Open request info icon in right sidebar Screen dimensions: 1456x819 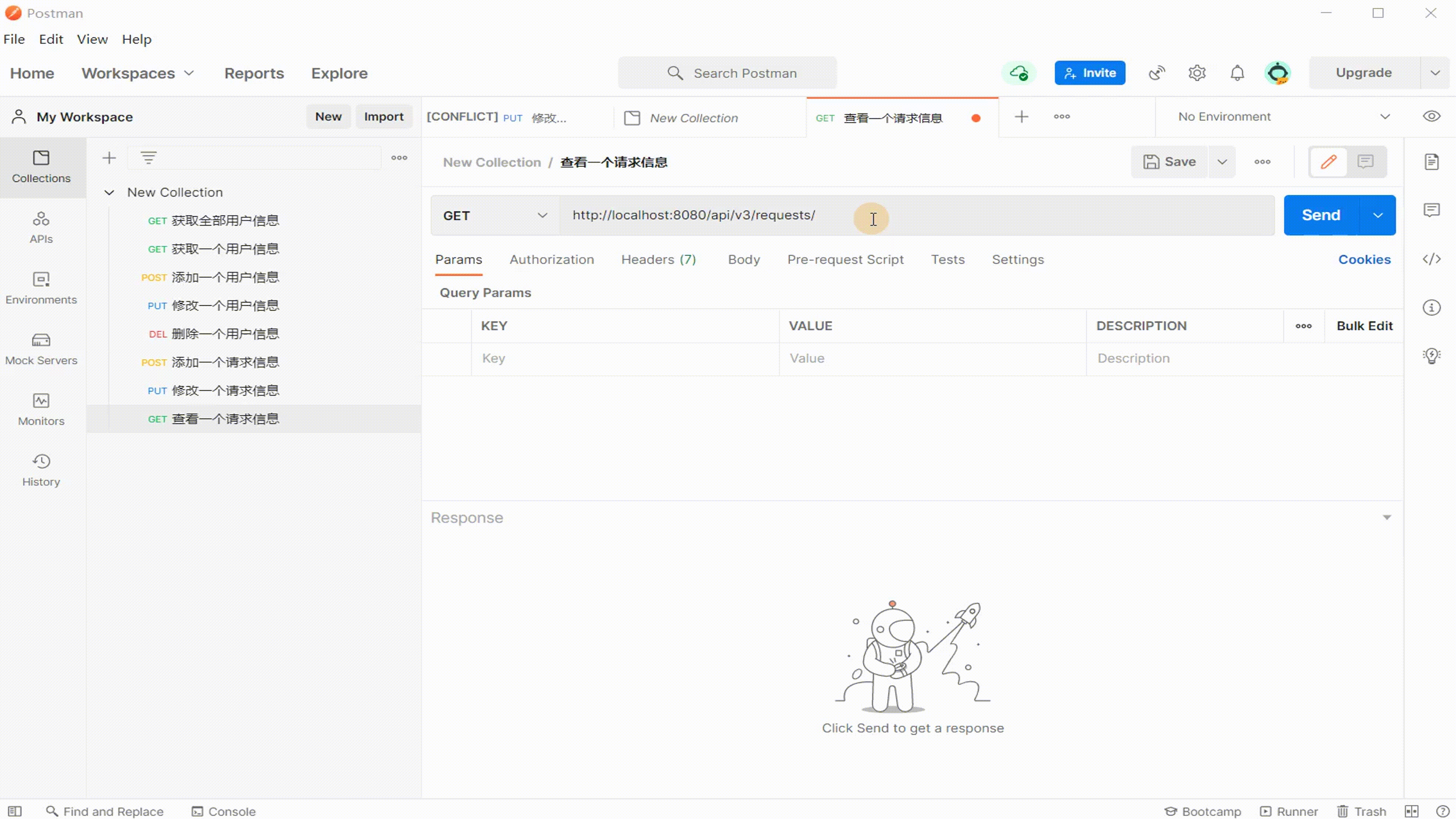(x=1432, y=308)
